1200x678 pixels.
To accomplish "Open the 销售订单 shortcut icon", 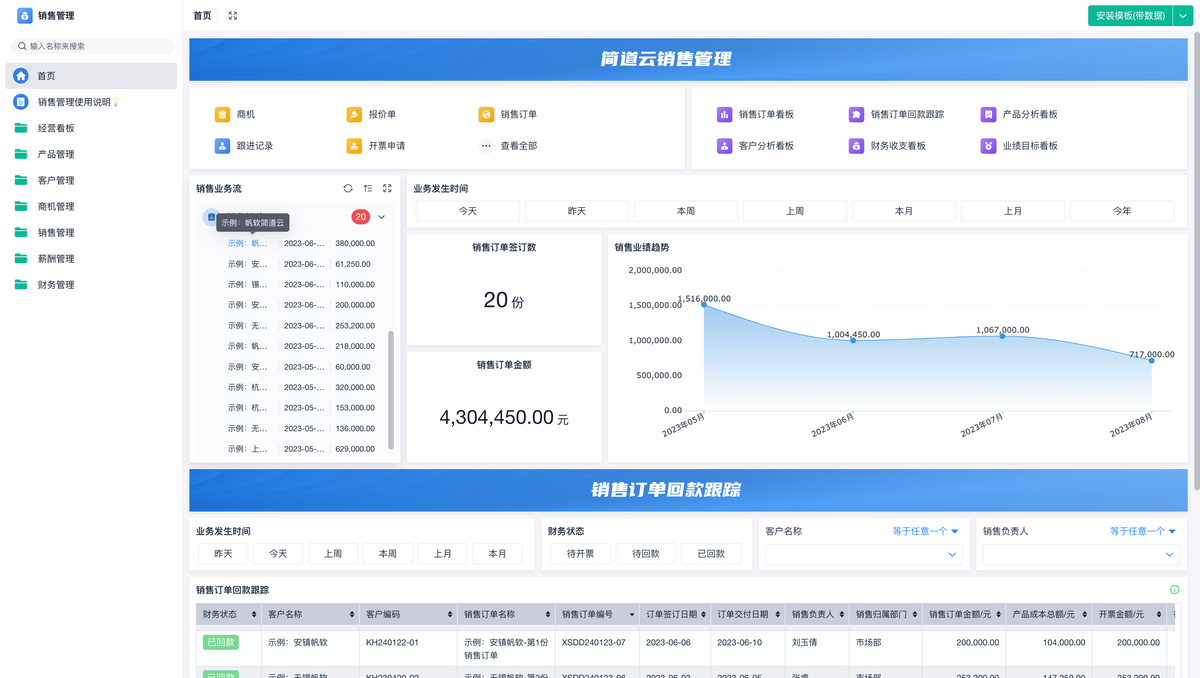I will click(486, 114).
